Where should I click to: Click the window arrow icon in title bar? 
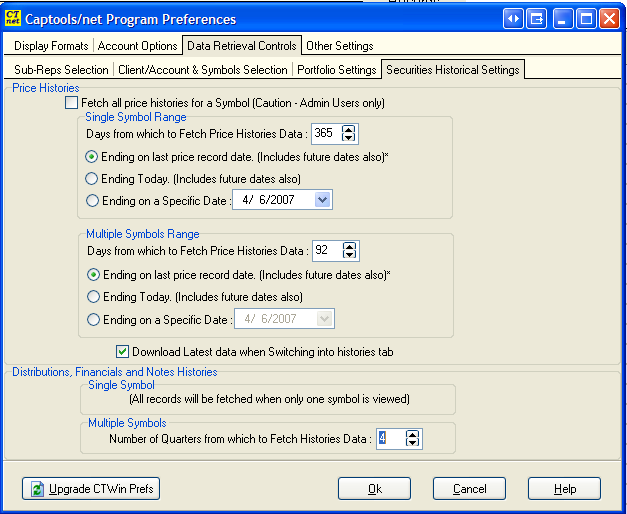pyautogui.click(x=537, y=19)
